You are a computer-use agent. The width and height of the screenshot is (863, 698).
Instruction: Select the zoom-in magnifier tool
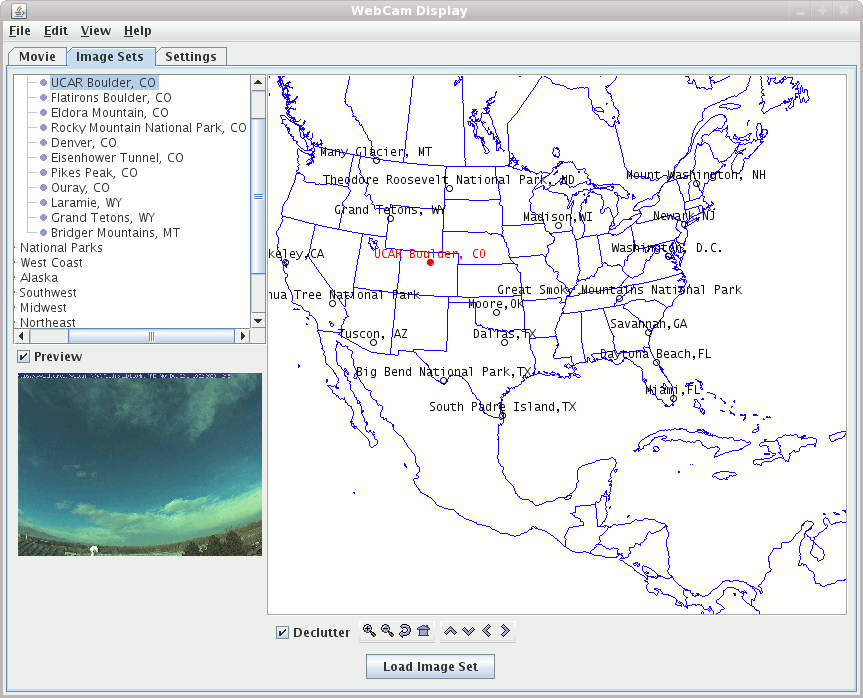pyautogui.click(x=368, y=631)
